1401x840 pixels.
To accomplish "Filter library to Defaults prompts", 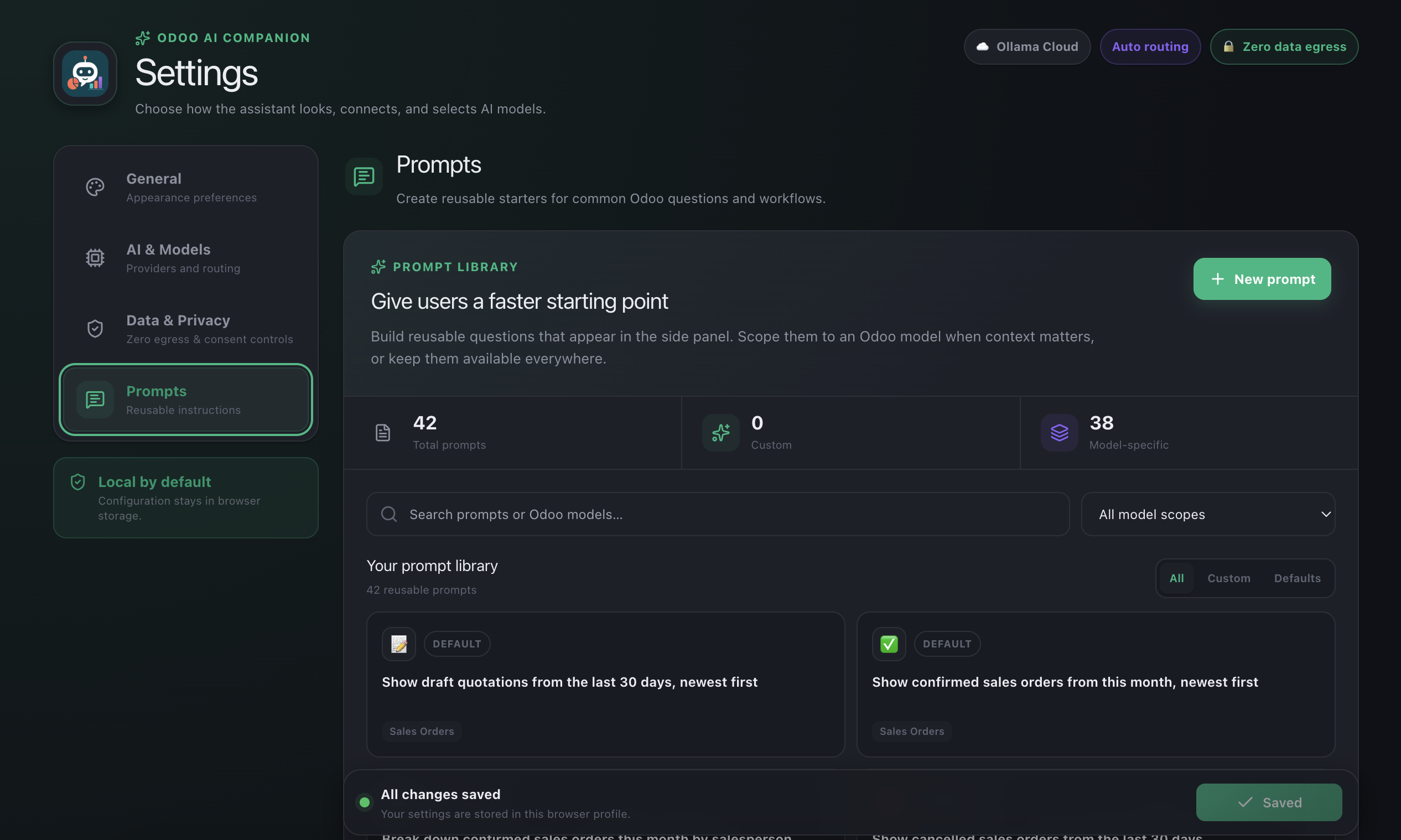I will (1298, 578).
